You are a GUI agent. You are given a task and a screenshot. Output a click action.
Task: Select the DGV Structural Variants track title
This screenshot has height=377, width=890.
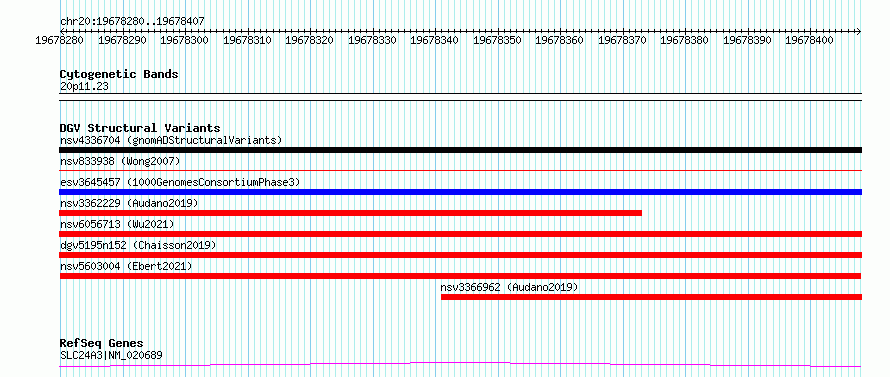[x=140, y=128]
